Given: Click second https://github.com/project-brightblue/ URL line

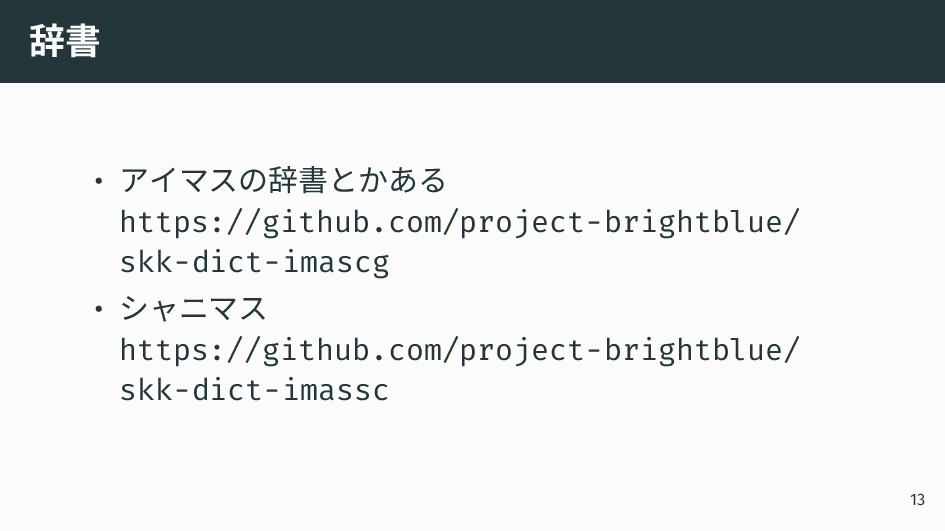Looking at the screenshot, I should click(x=459, y=350).
